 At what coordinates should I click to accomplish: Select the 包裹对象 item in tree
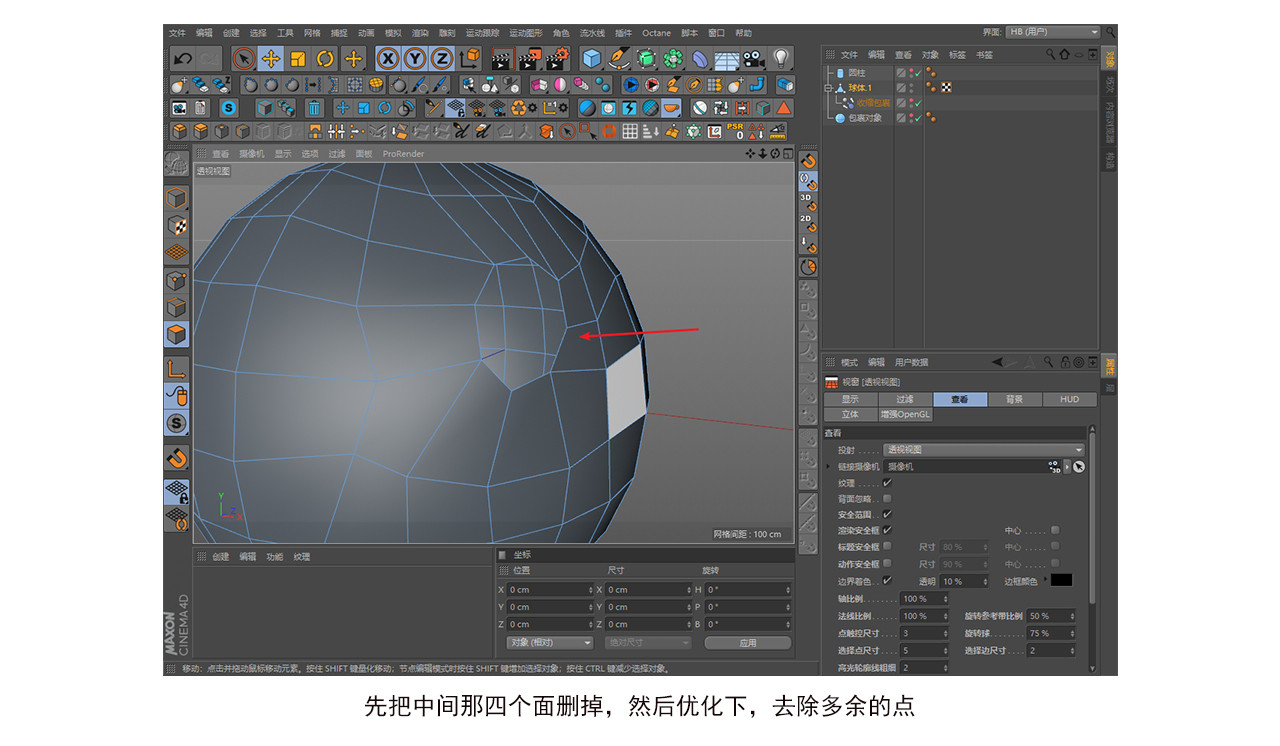point(865,118)
